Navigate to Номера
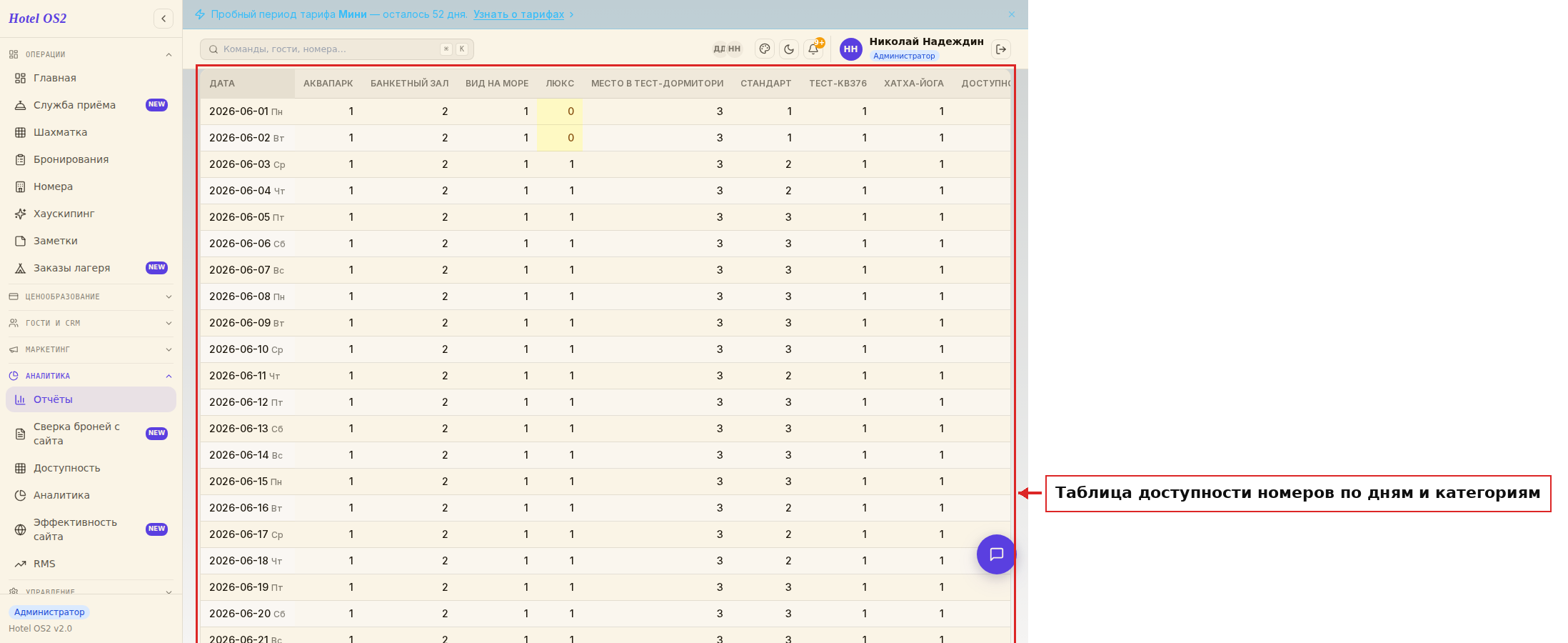Viewport: 1568px width, 643px height. pos(91,186)
